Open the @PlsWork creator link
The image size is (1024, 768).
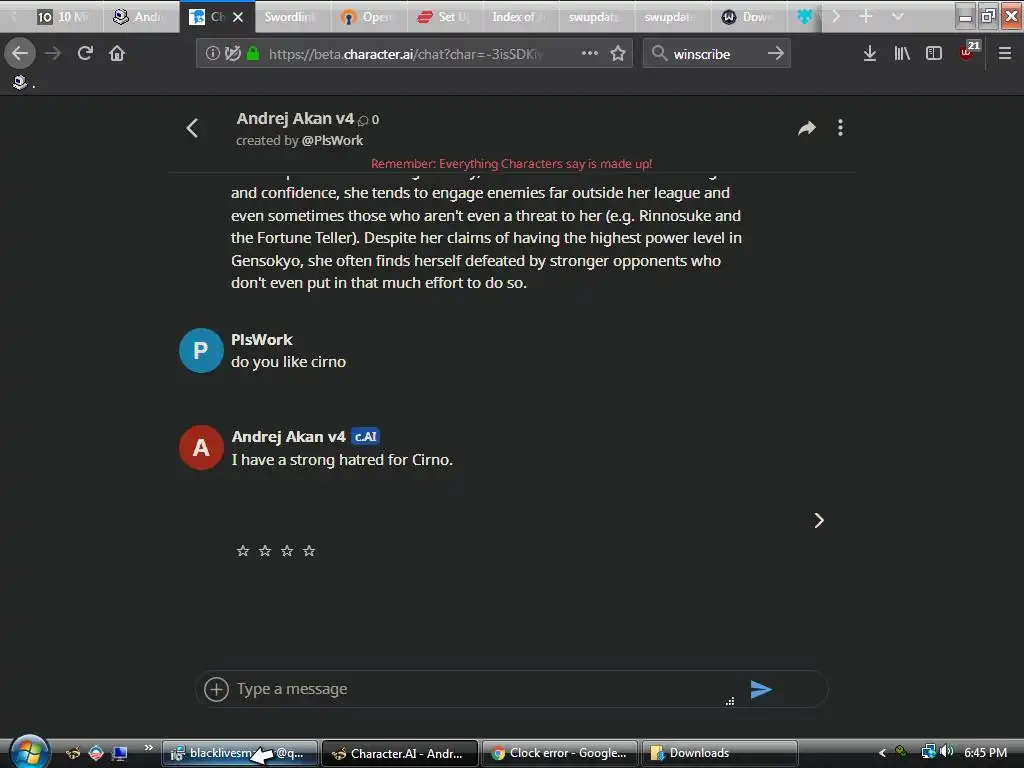[x=332, y=140]
